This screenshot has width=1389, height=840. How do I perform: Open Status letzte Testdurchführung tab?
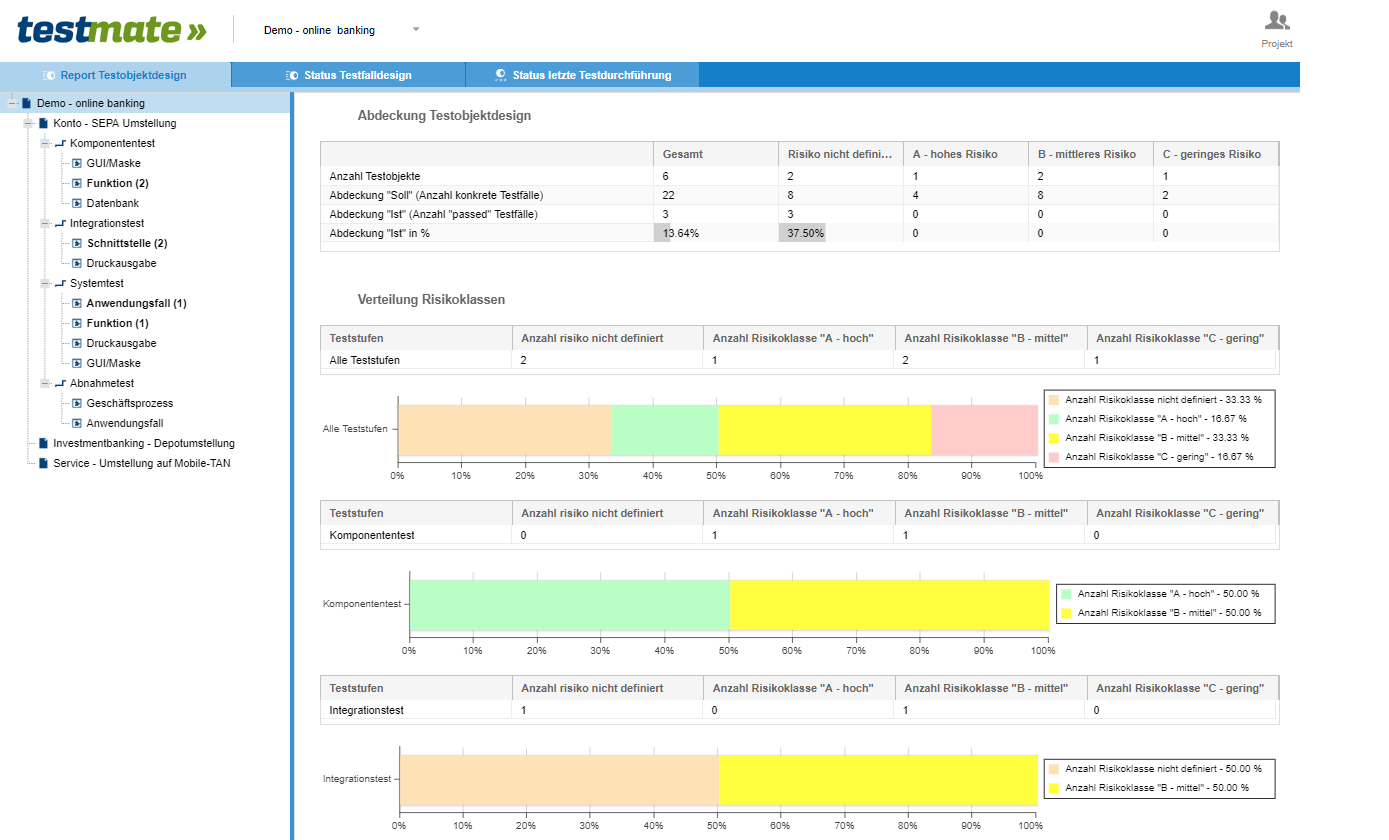coord(582,75)
